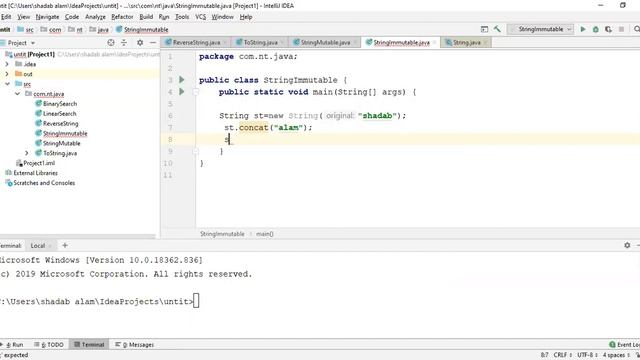Open the Run tool window tab
The image size is (640, 360).
pyautogui.click(x=14, y=344)
